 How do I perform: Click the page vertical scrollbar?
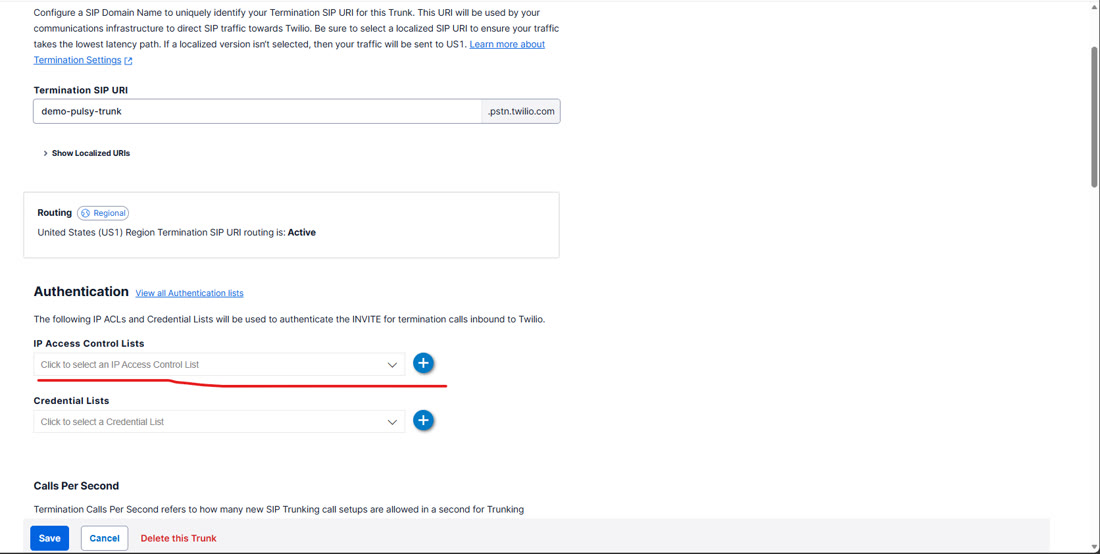1094,118
